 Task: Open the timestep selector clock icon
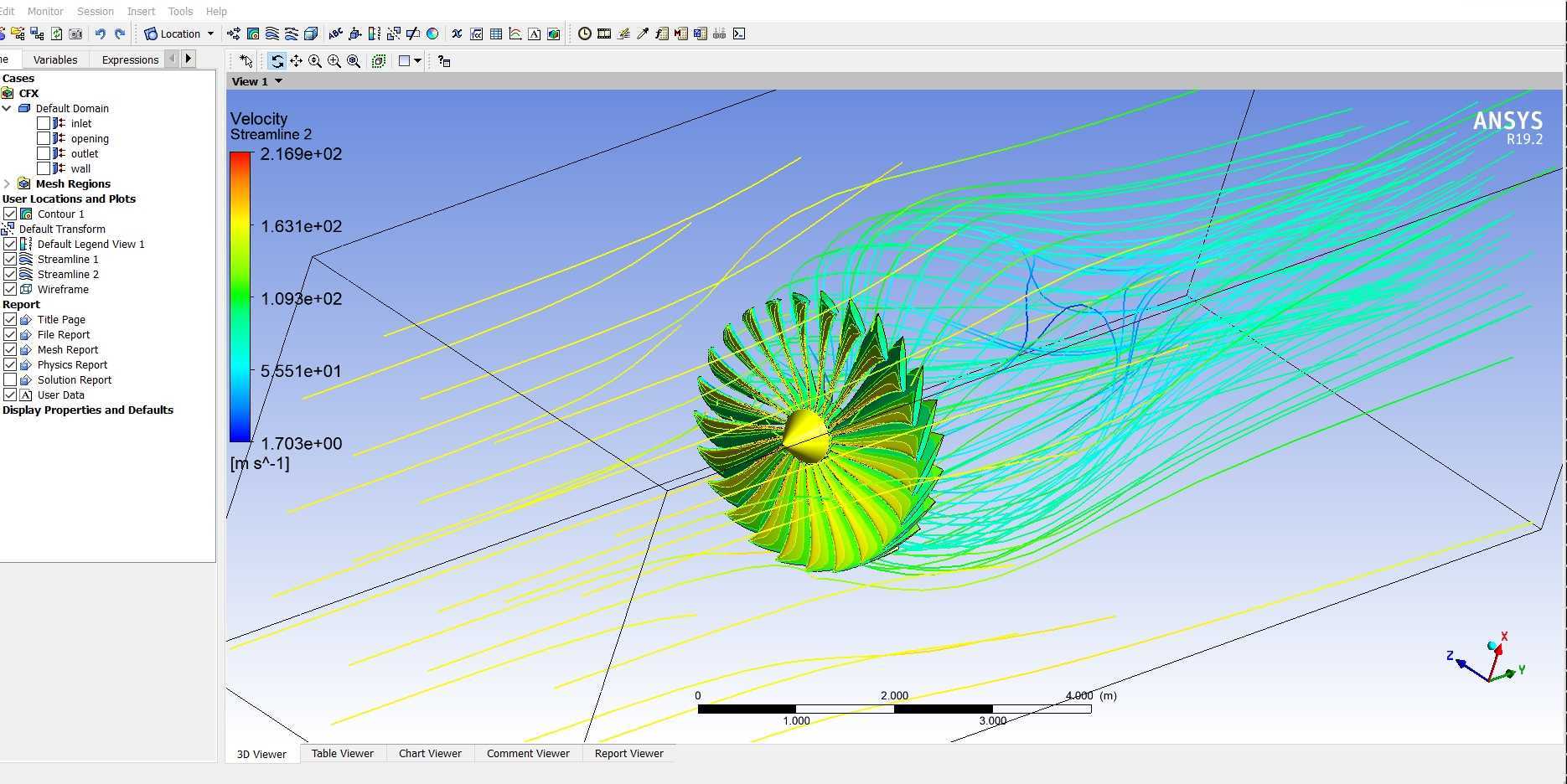585,34
